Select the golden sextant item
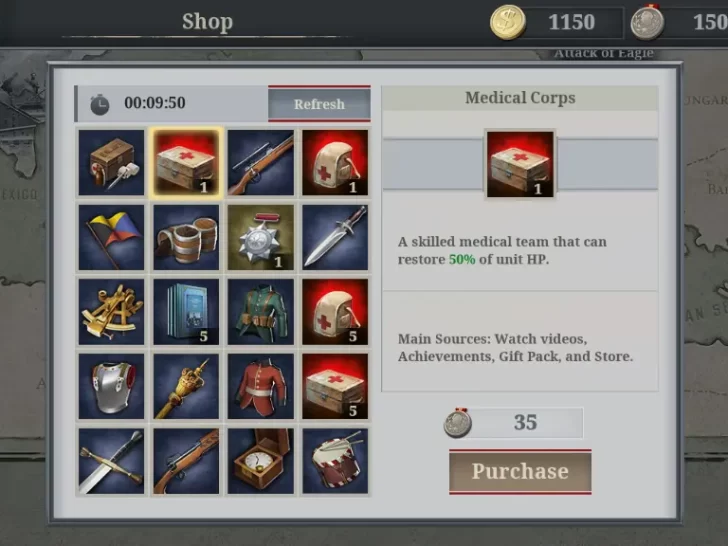This screenshot has height=546, width=728. (x=111, y=312)
